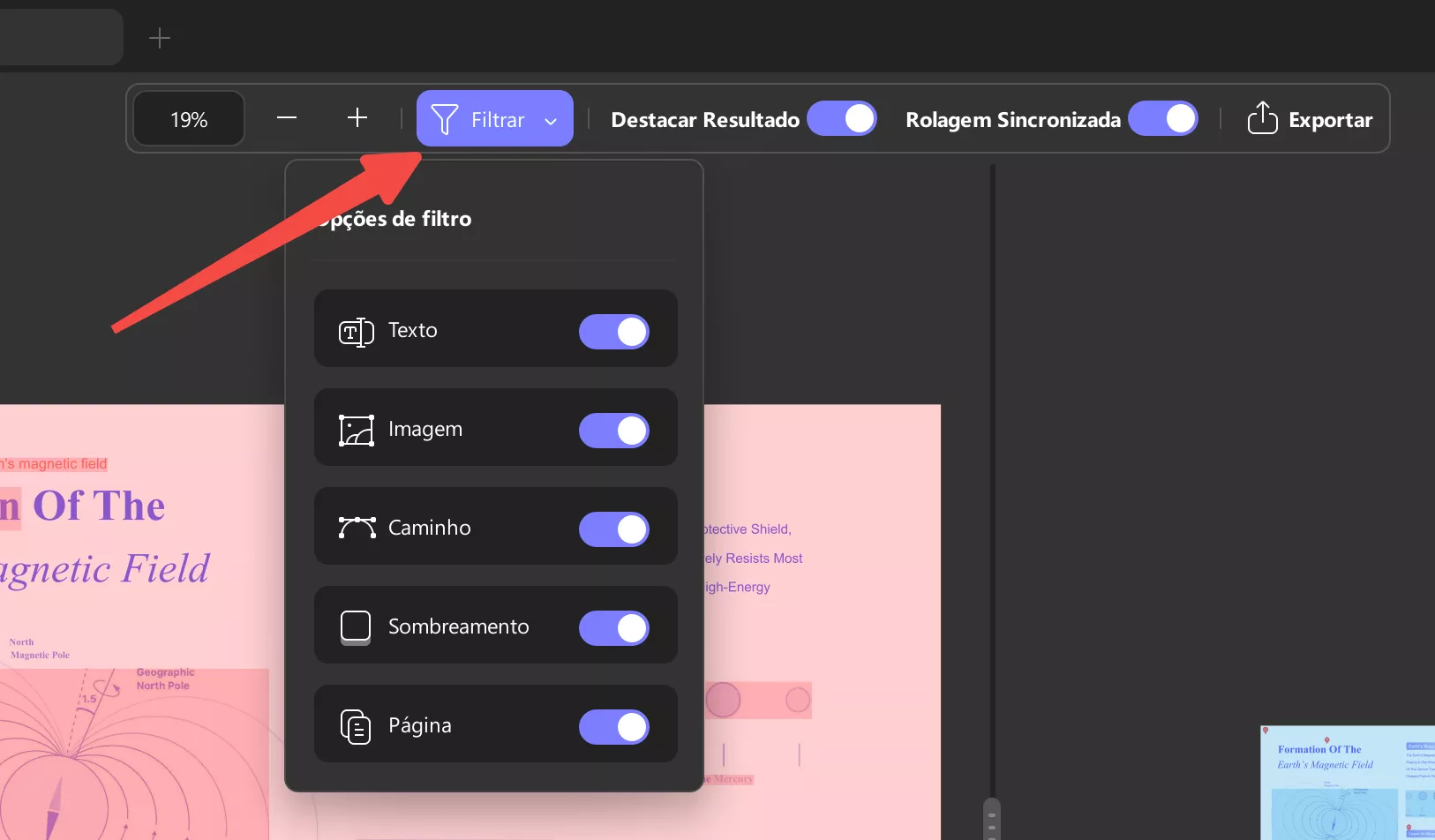
Task: Turn off the Página filter toggle
Action: click(614, 727)
